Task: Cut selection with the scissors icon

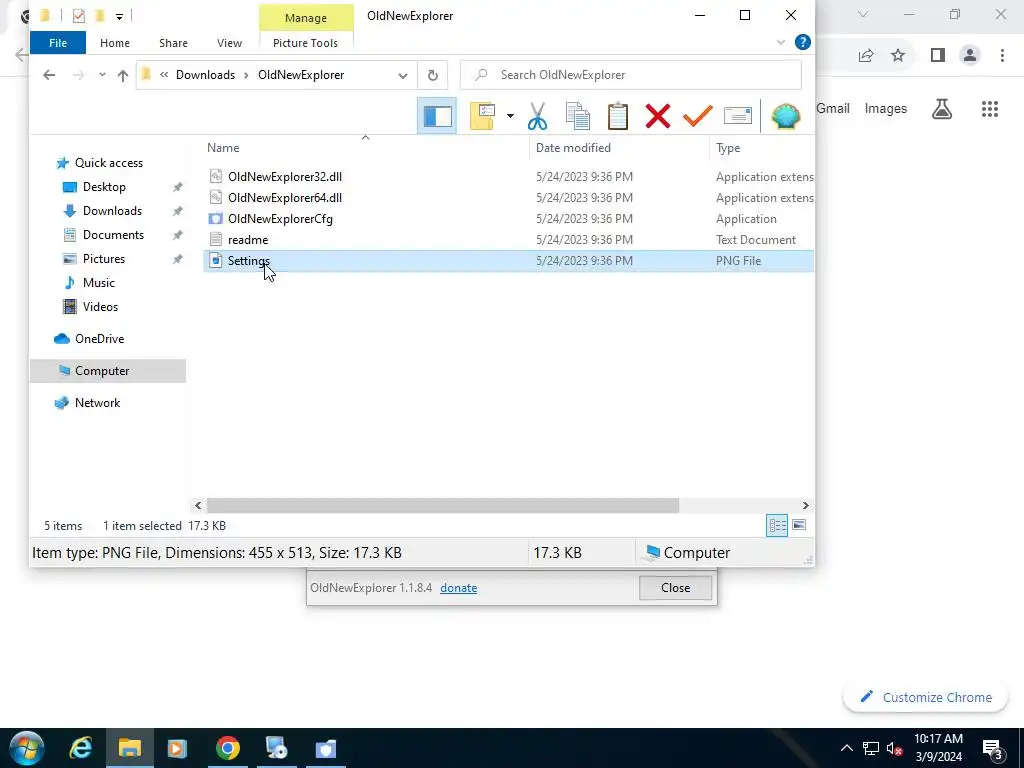Action: click(x=537, y=116)
